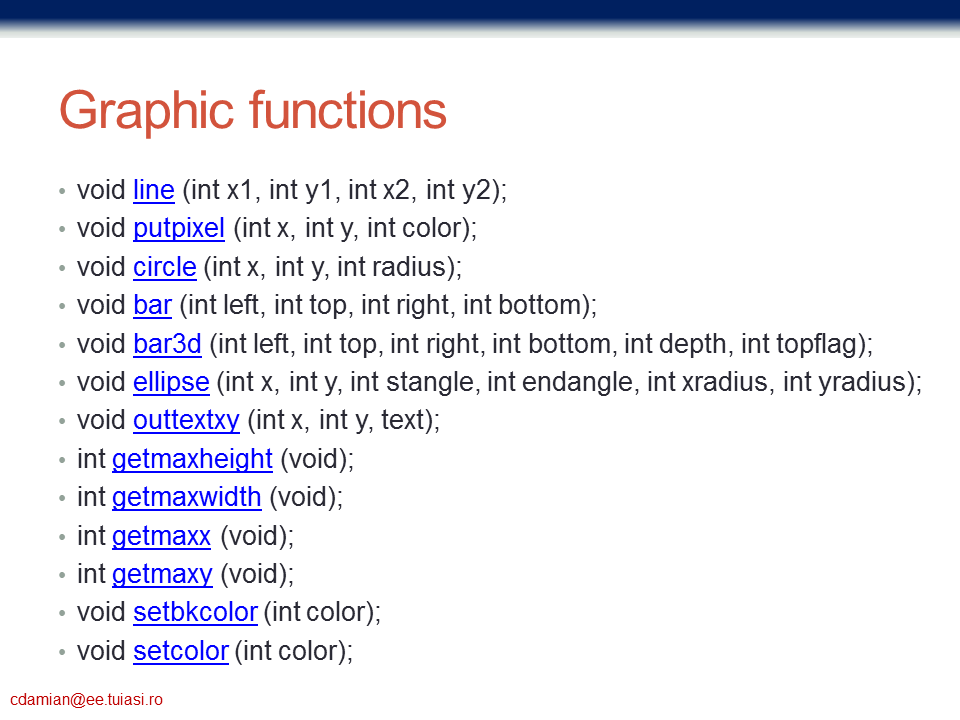Click the getmaxy link

click(162, 574)
